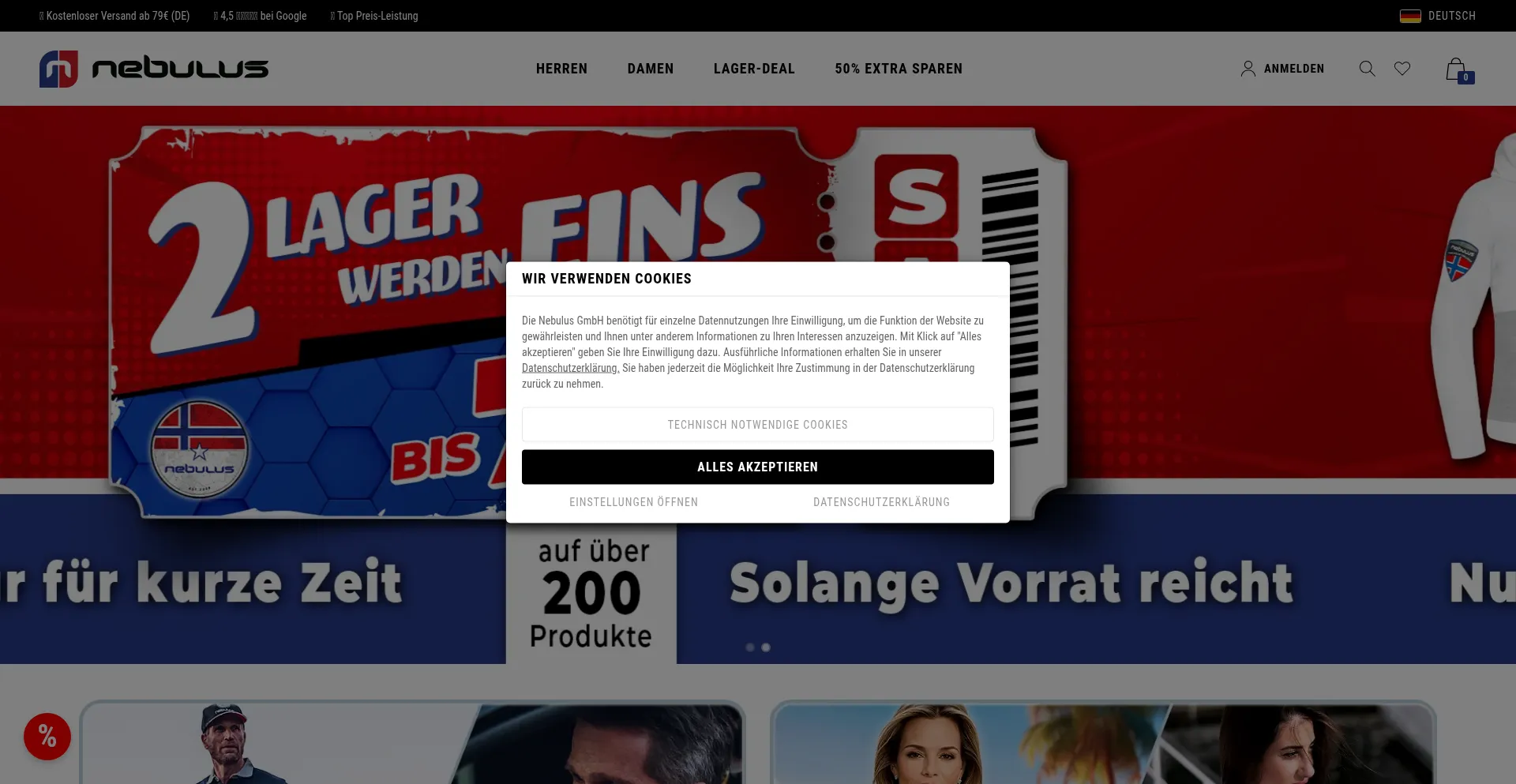This screenshot has width=1516, height=784.
Task: Click the Nebulus logo in the header
Action: point(154,69)
